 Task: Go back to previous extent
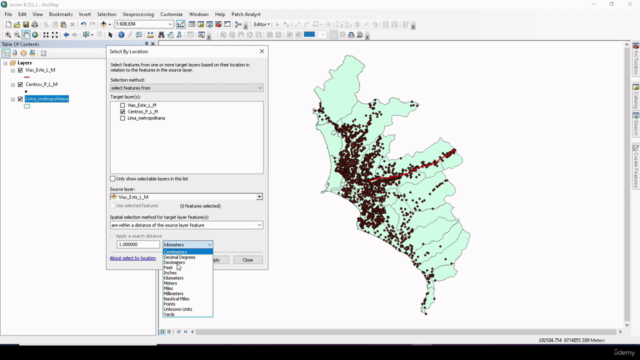66,35
